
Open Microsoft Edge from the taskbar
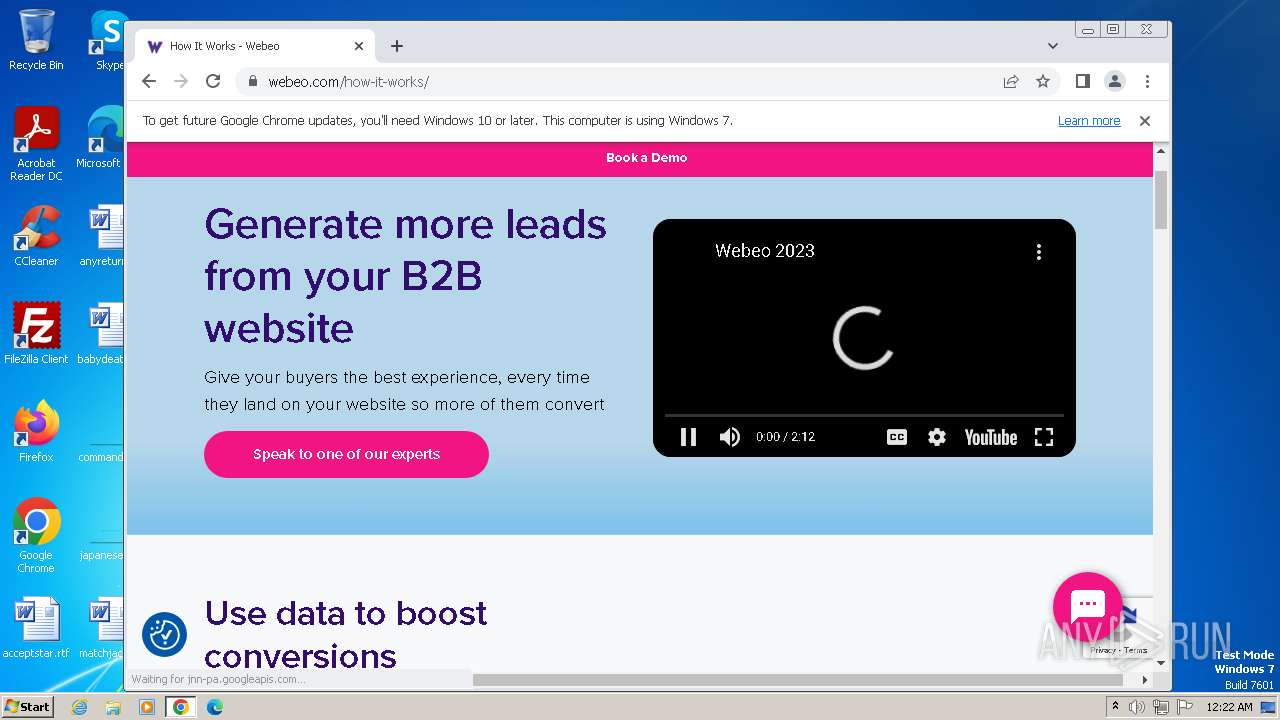[215, 707]
